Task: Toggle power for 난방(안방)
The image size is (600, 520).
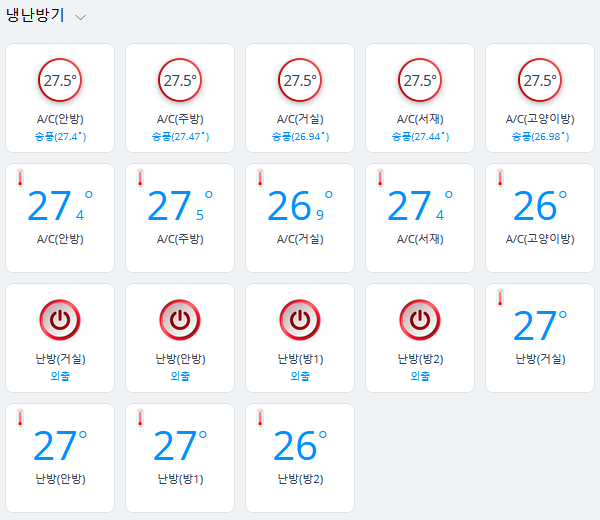Action: (x=180, y=320)
